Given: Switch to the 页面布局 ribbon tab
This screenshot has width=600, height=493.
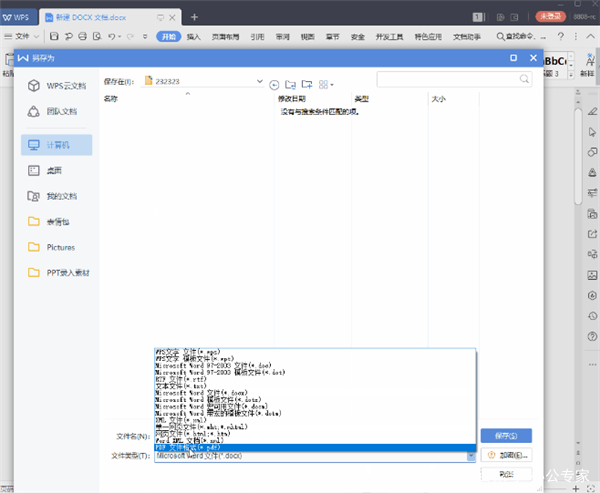Looking at the screenshot, I should 225,37.
